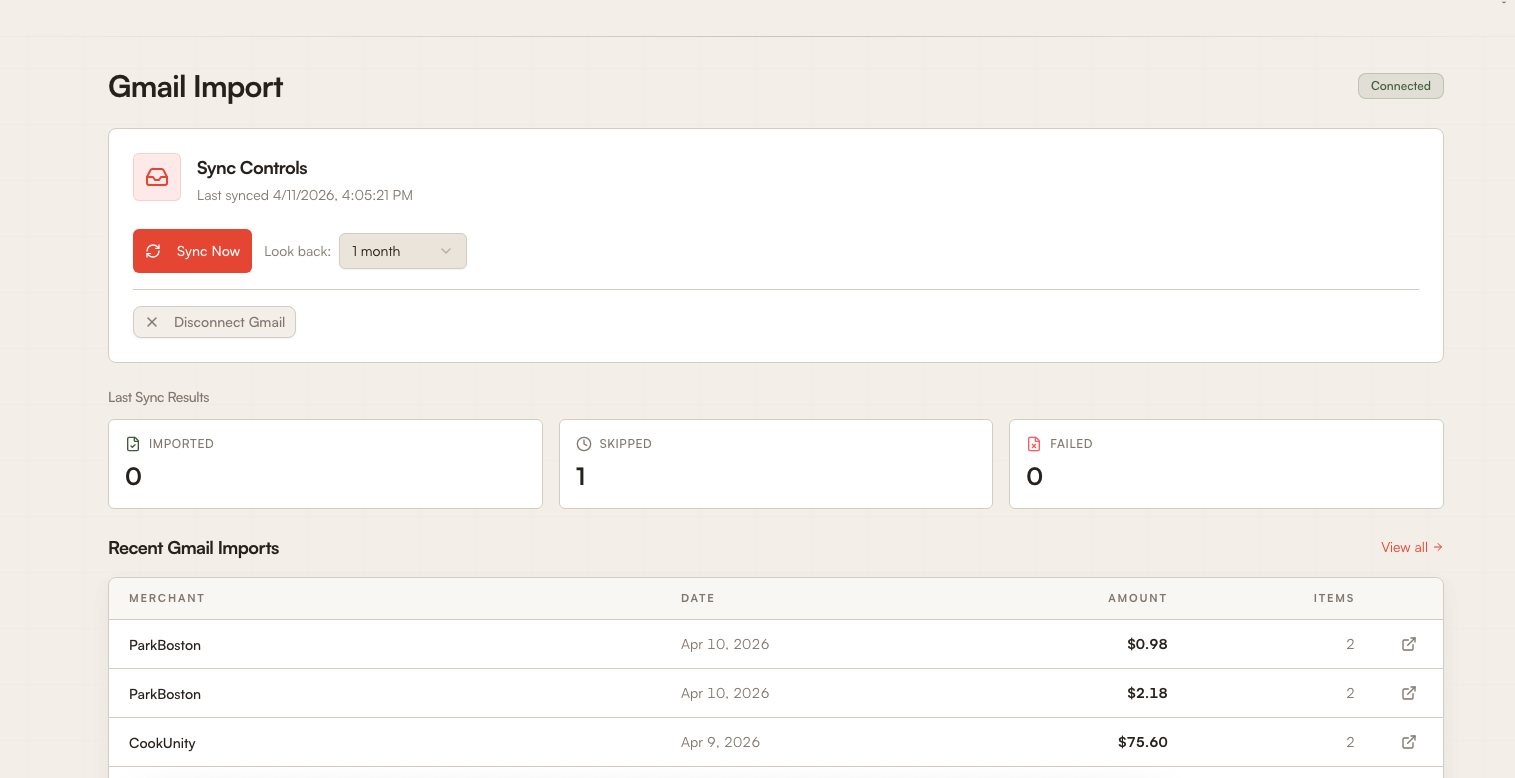Click the chevron on the 1 month selector
The width and height of the screenshot is (1515, 778).
[x=448, y=251]
